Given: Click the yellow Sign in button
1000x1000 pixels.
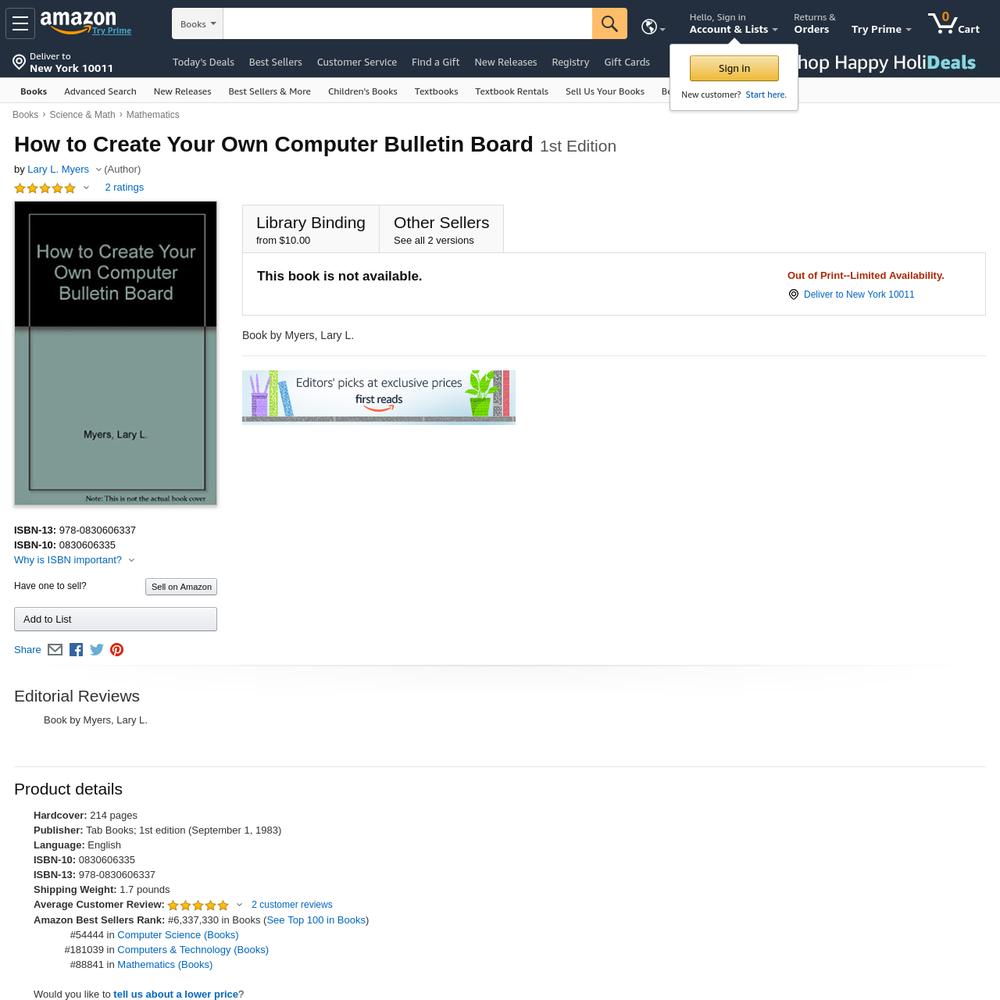Looking at the screenshot, I should pyautogui.click(x=734, y=68).
